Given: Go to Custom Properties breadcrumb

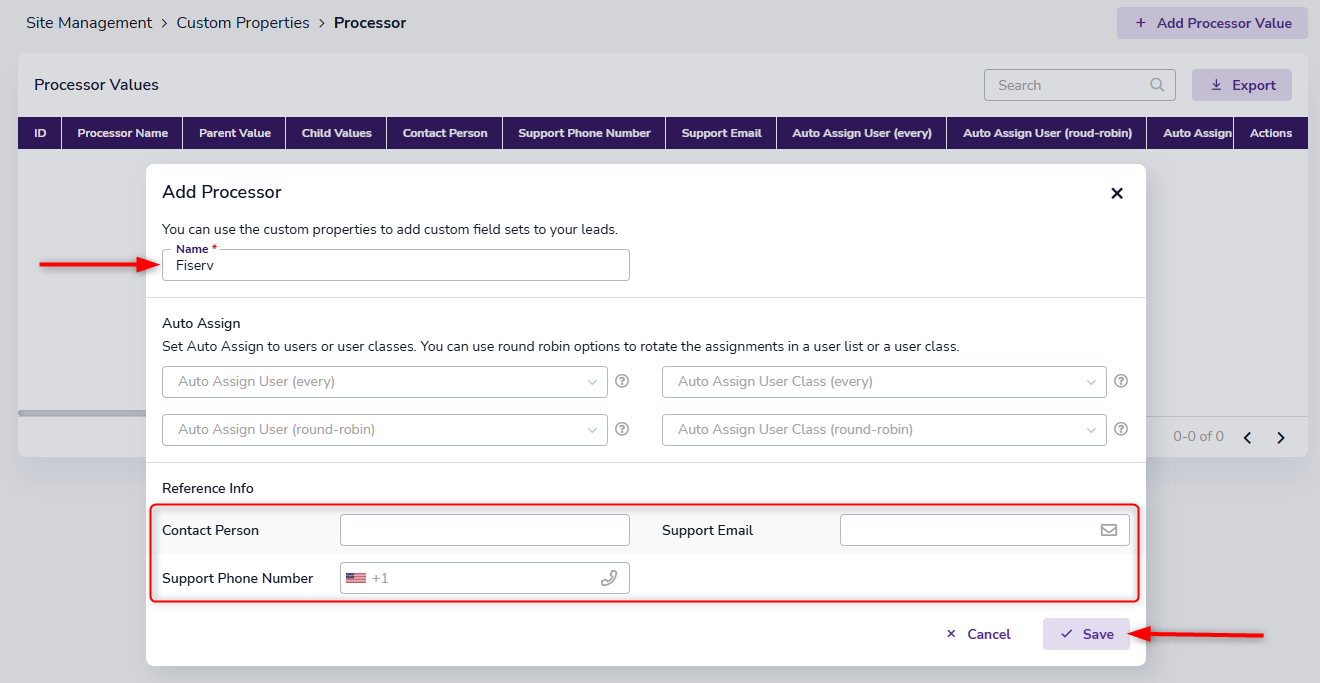Looking at the screenshot, I should pos(243,22).
